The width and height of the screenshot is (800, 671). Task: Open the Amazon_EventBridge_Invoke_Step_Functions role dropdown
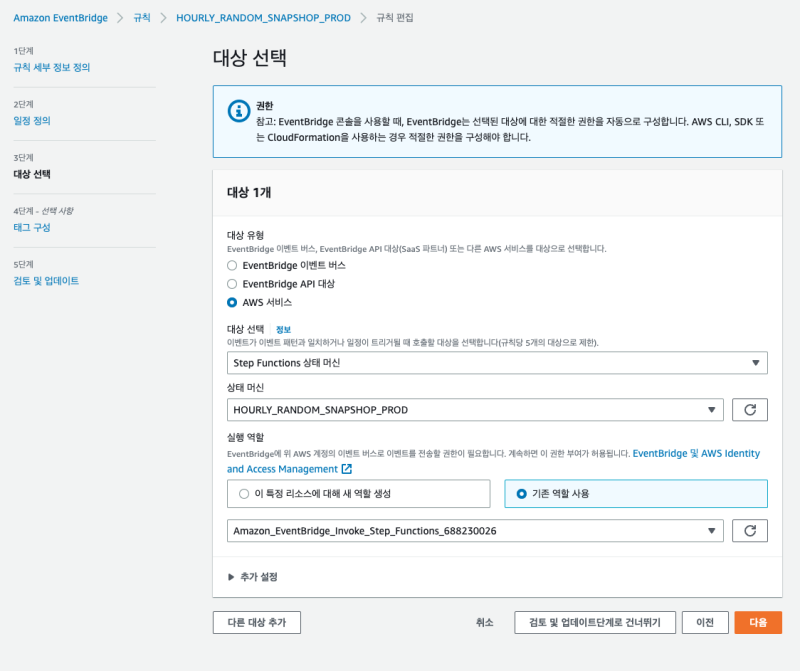(475, 531)
